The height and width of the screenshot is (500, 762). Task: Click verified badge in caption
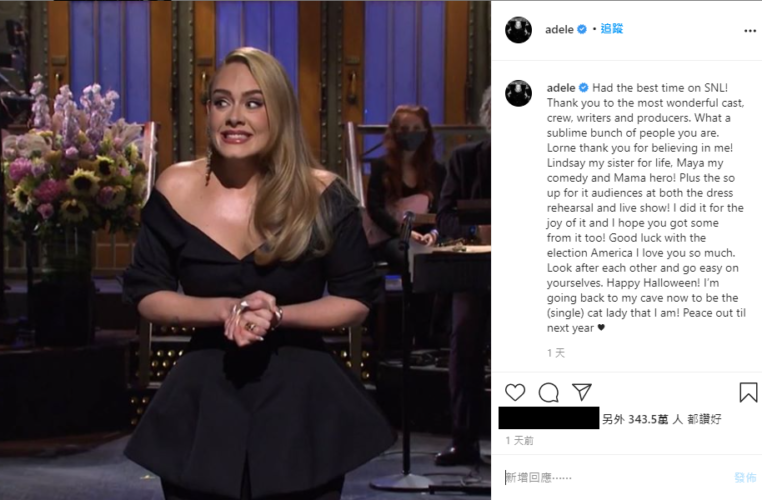(584, 88)
